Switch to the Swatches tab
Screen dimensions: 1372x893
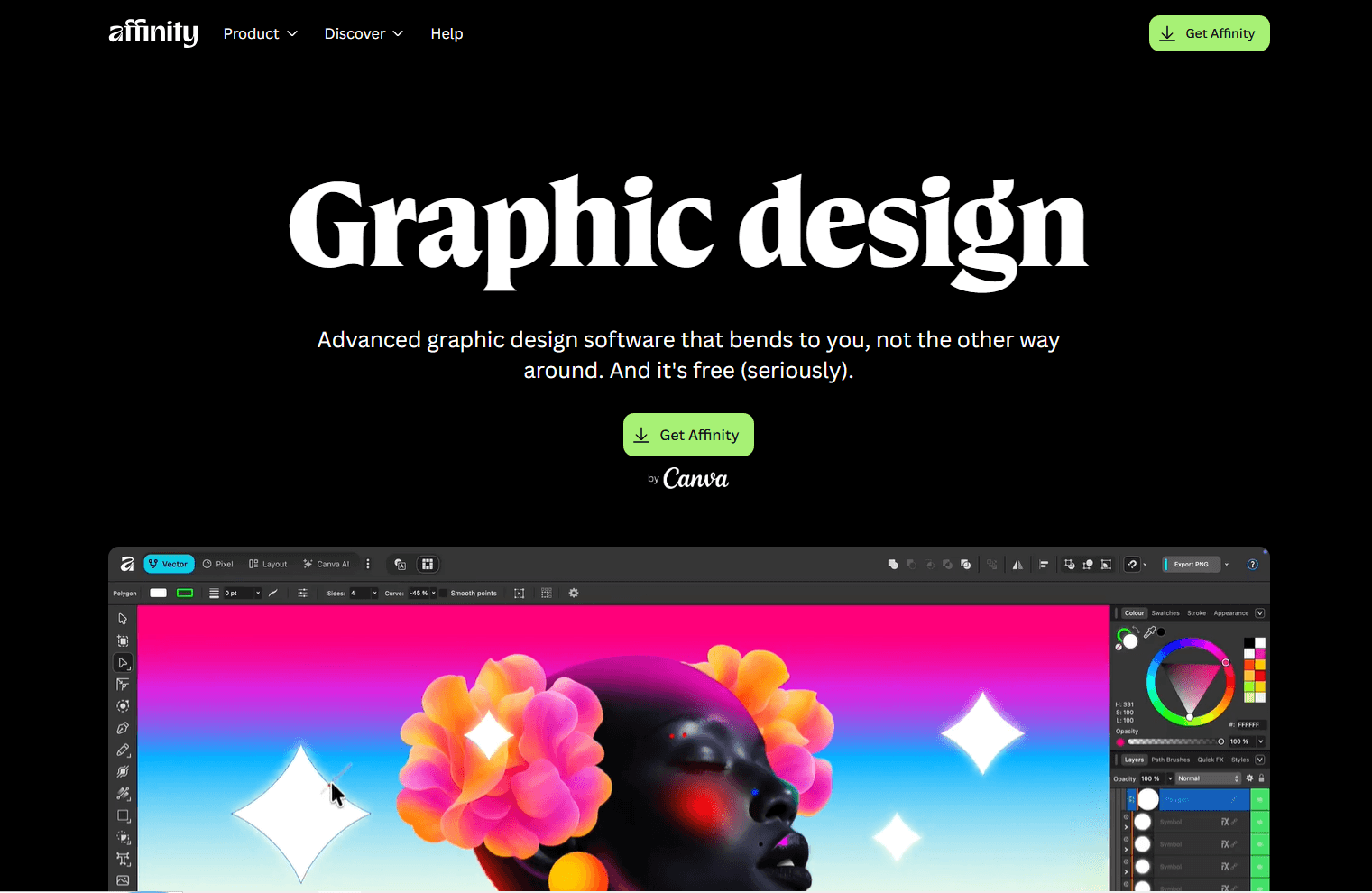point(1165,613)
